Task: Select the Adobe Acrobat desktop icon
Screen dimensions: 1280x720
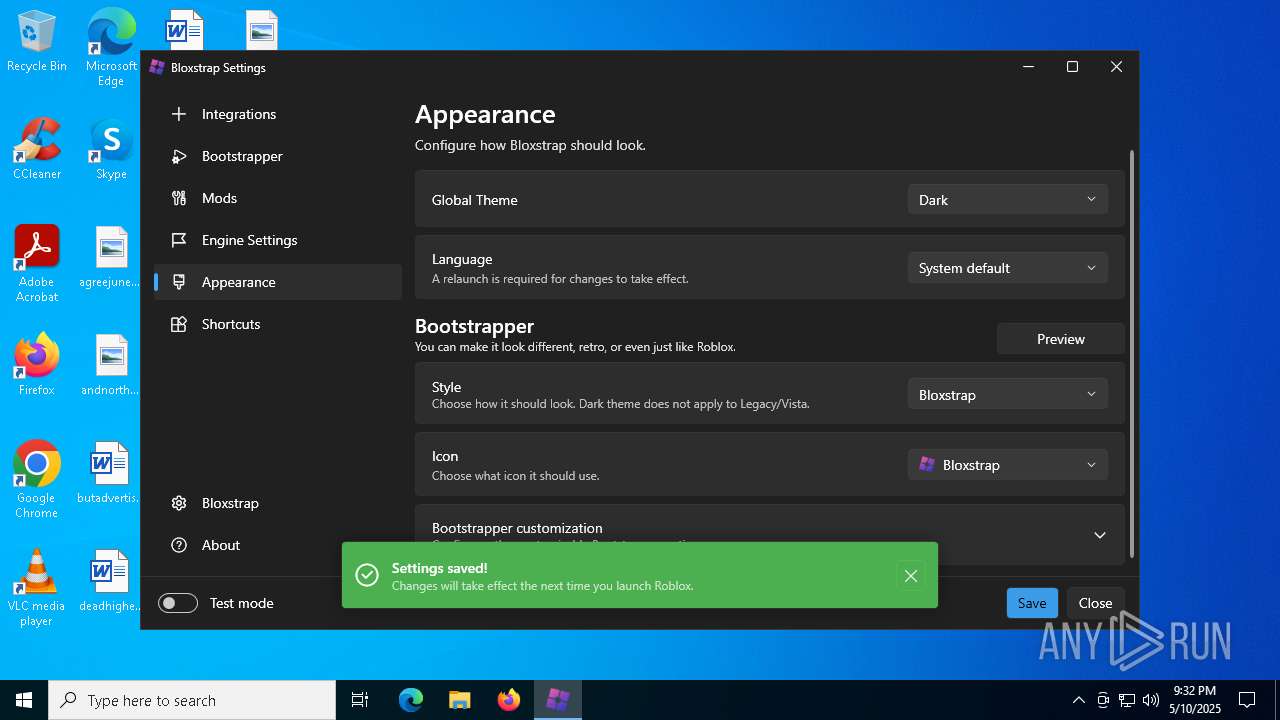Action: tap(37, 264)
